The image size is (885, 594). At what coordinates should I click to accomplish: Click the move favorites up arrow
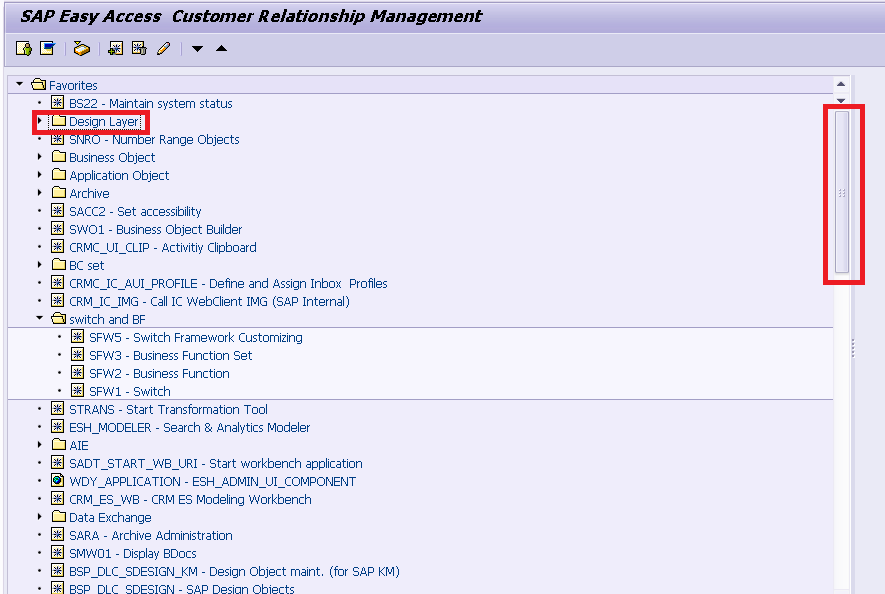(x=222, y=49)
